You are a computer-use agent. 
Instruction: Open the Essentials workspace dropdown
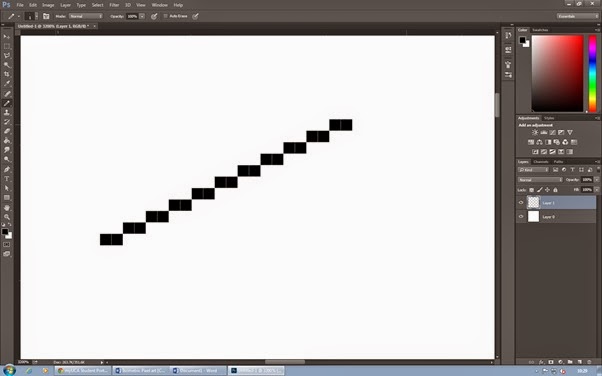577,16
